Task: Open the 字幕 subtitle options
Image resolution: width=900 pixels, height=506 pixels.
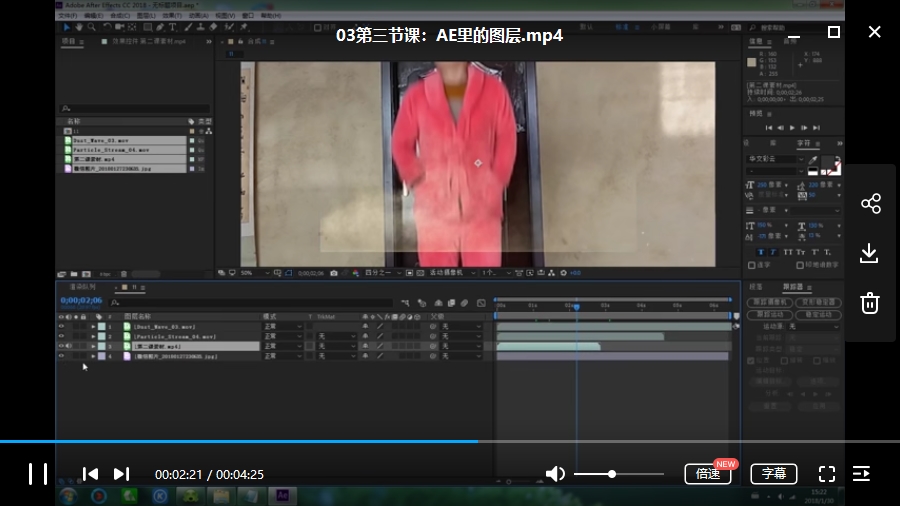Action: point(774,474)
